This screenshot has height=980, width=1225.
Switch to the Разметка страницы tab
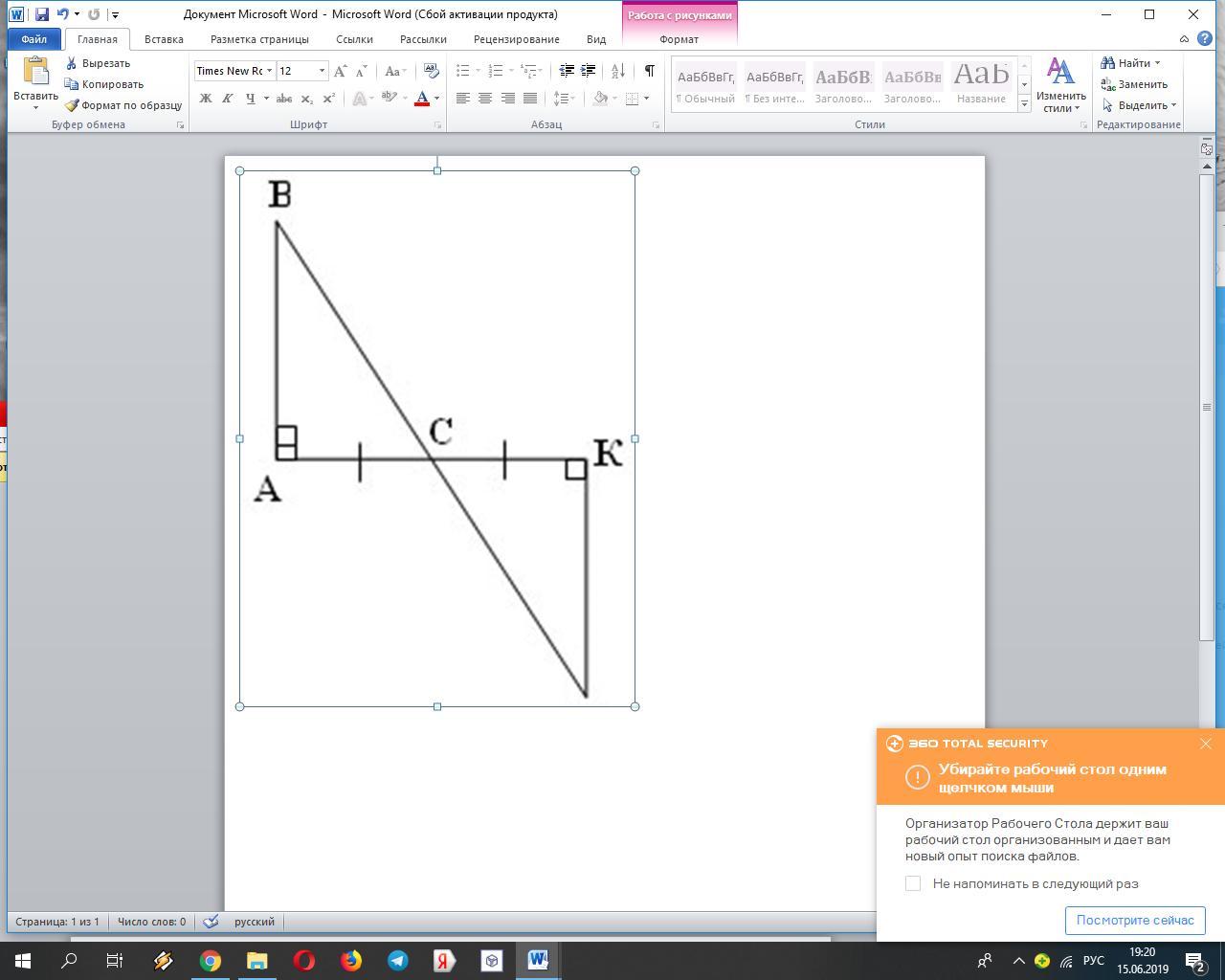tap(259, 39)
